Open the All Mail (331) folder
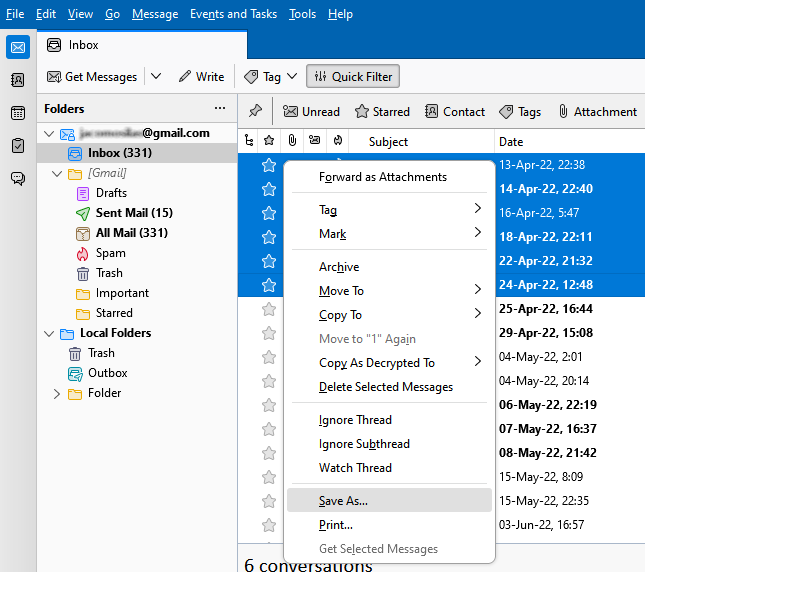Viewport: 800px width, 600px height. click(132, 233)
